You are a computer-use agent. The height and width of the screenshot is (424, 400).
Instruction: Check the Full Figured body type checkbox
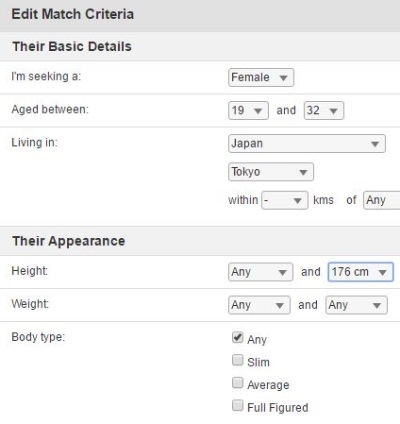(237, 405)
